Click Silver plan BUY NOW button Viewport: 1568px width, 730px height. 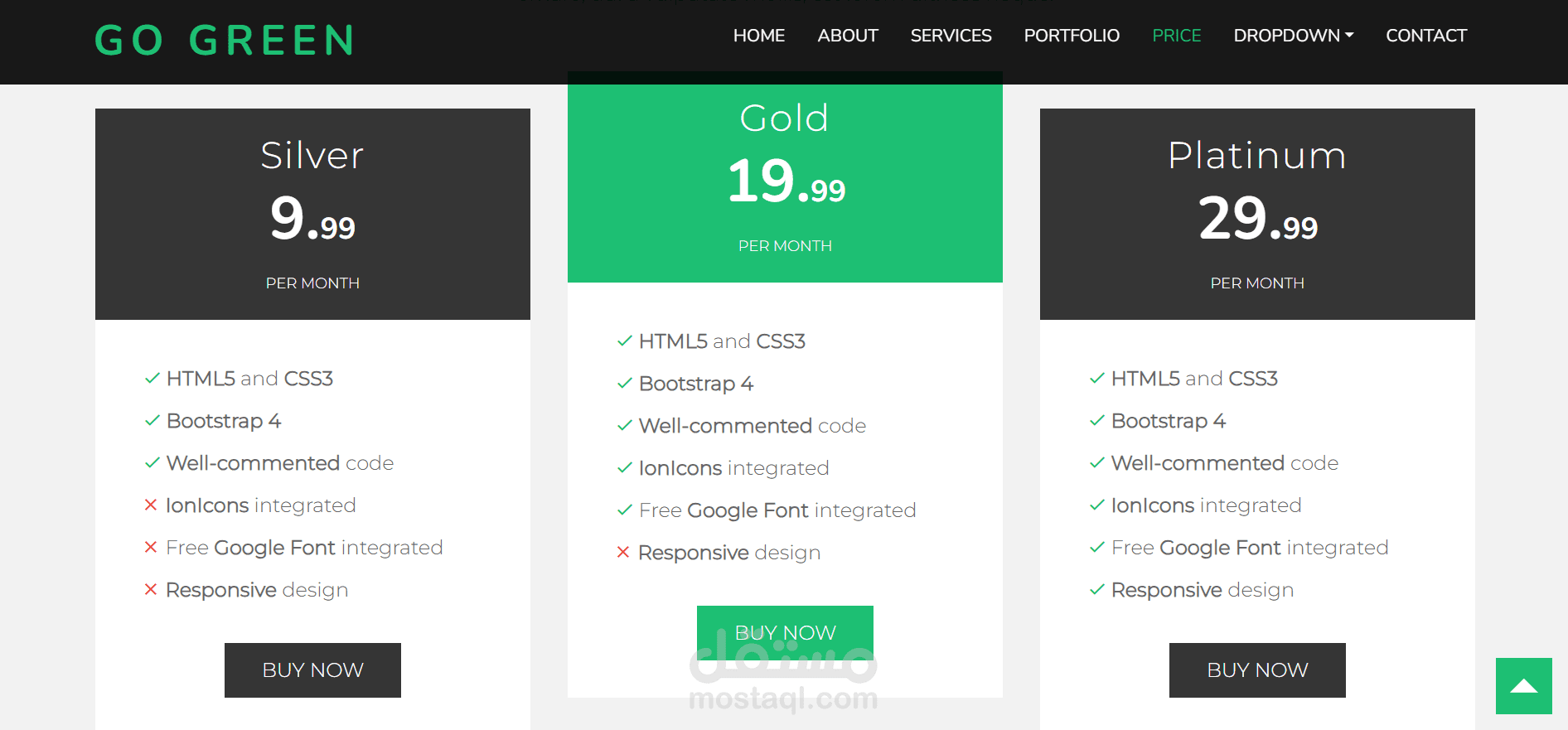click(x=312, y=670)
